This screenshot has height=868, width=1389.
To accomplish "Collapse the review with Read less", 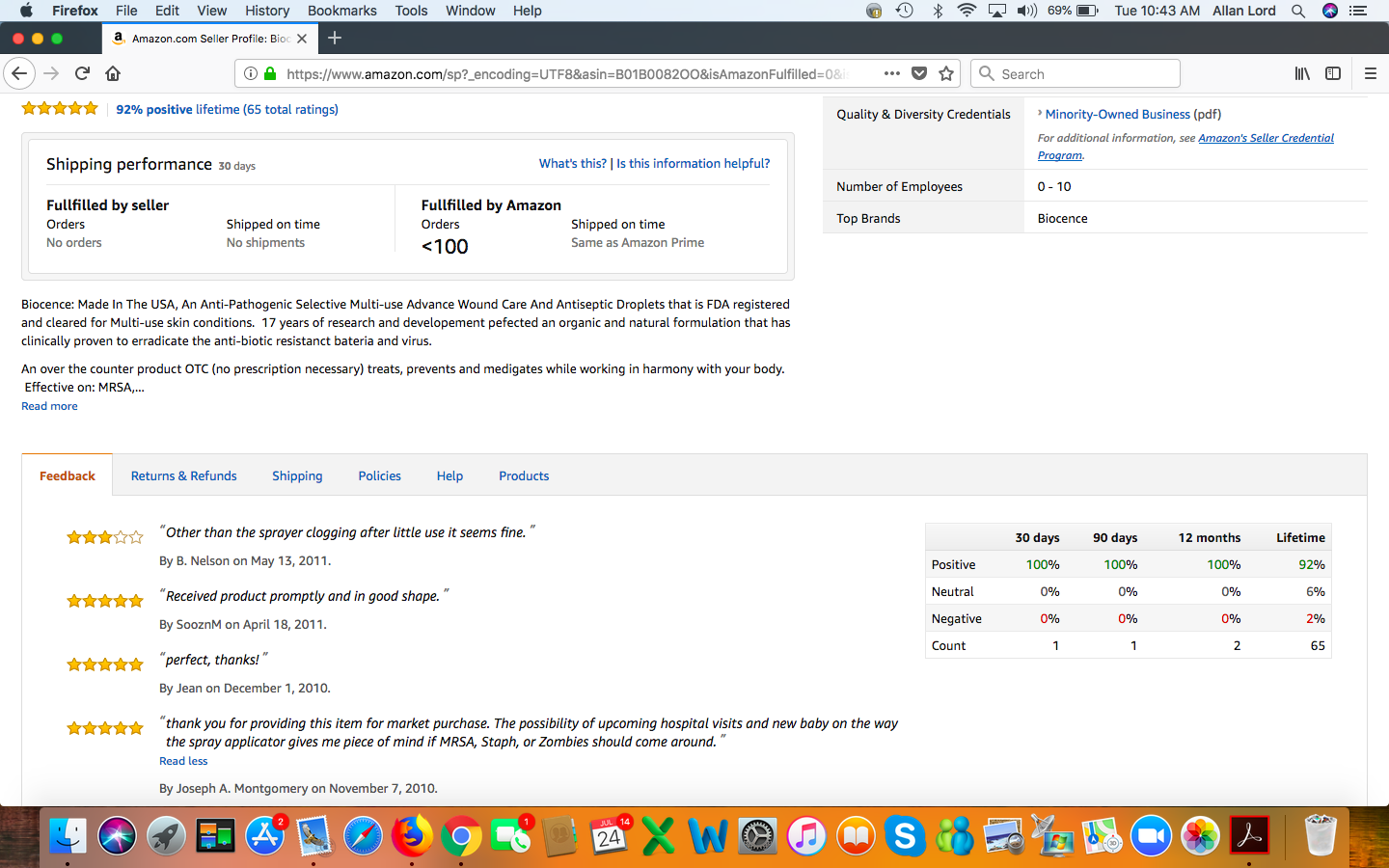I will 183,761.
